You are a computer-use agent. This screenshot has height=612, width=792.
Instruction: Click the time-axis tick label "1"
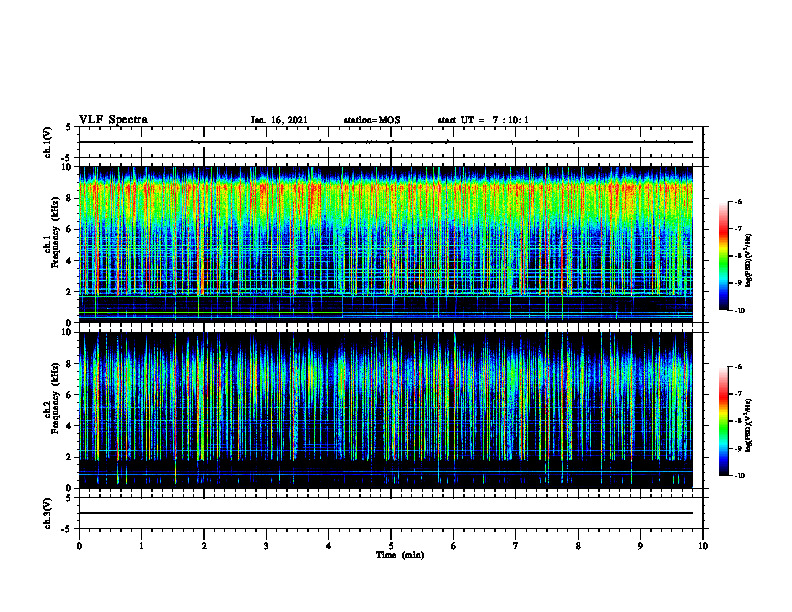141,546
